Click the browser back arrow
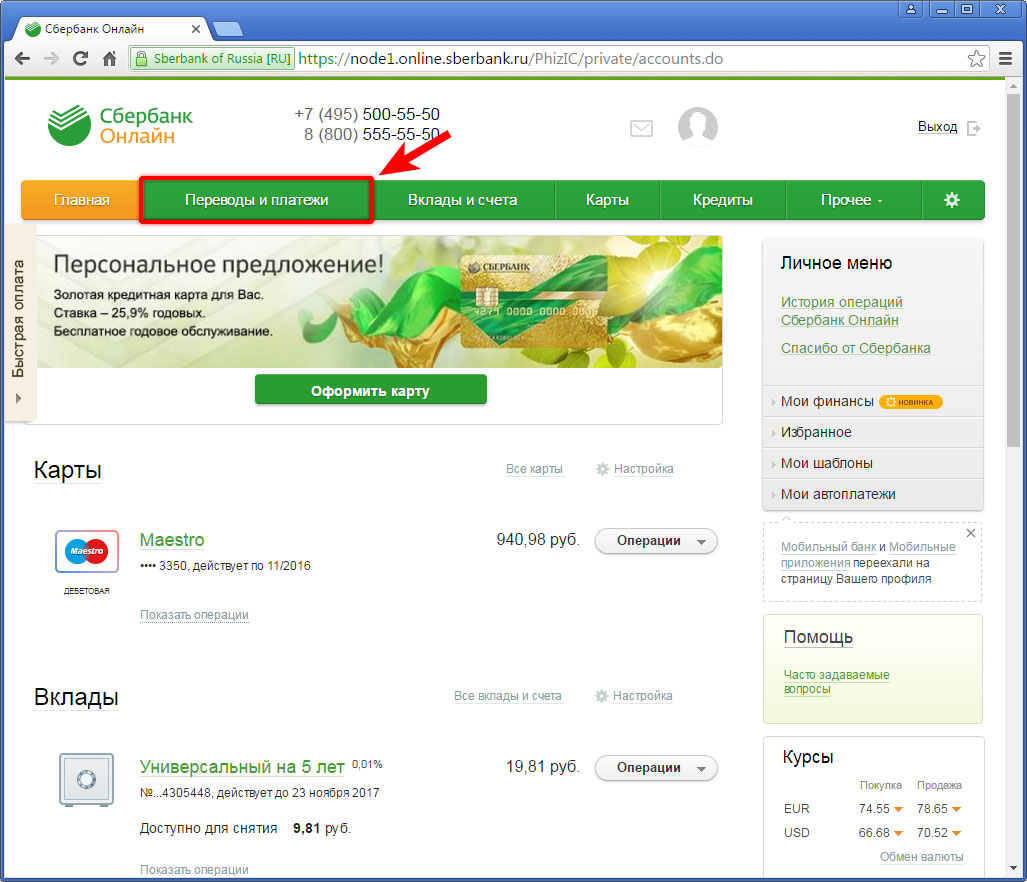Screen dimensions: 1027x882 [x=22, y=59]
